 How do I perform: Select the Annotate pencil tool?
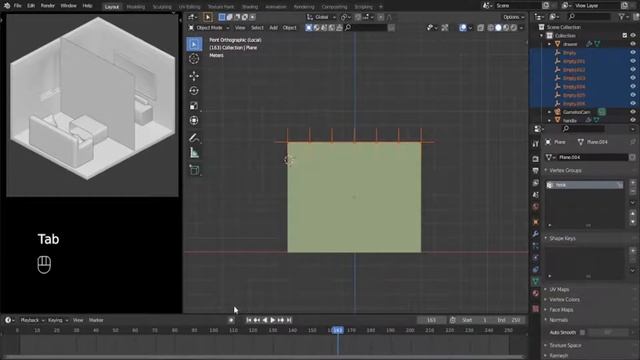[194, 138]
